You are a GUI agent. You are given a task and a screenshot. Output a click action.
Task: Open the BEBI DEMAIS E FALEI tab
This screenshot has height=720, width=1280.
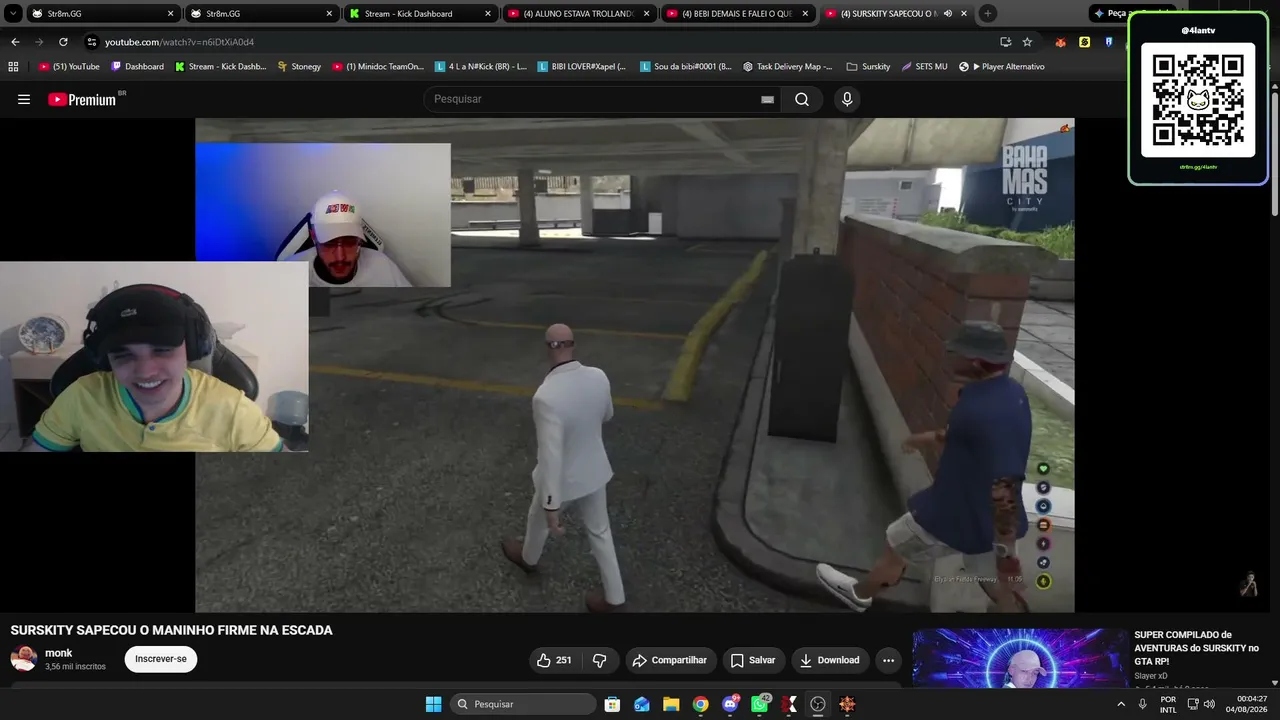[x=739, y=14]
